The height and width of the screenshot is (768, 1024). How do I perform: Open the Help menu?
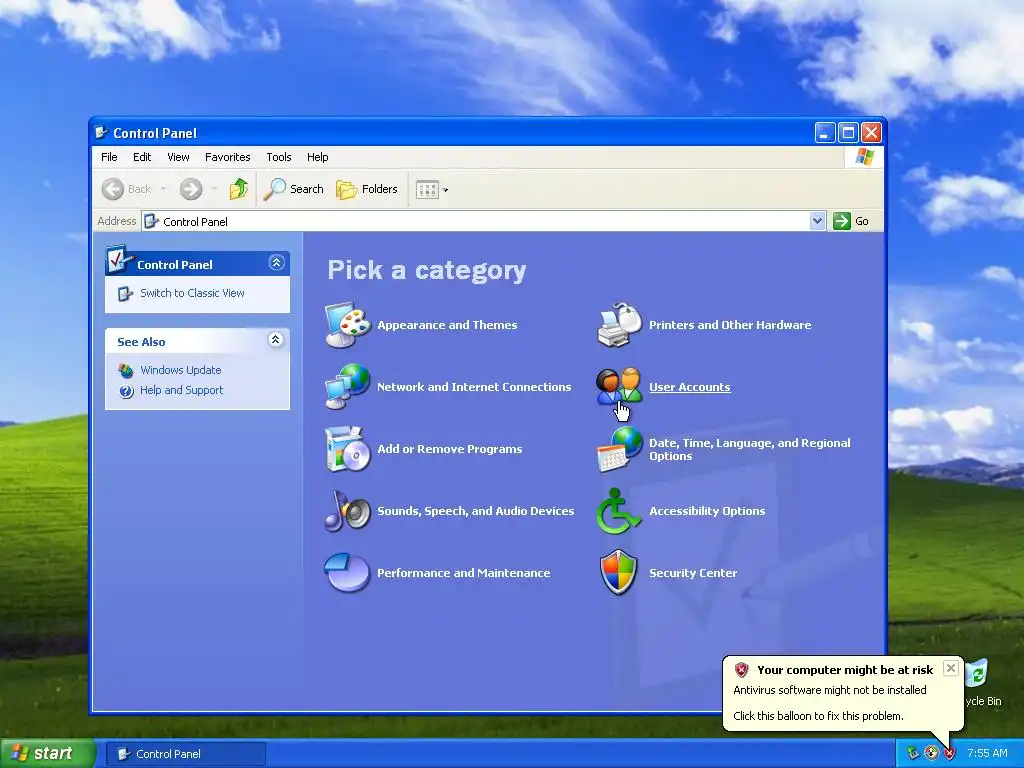click(317, 157)
